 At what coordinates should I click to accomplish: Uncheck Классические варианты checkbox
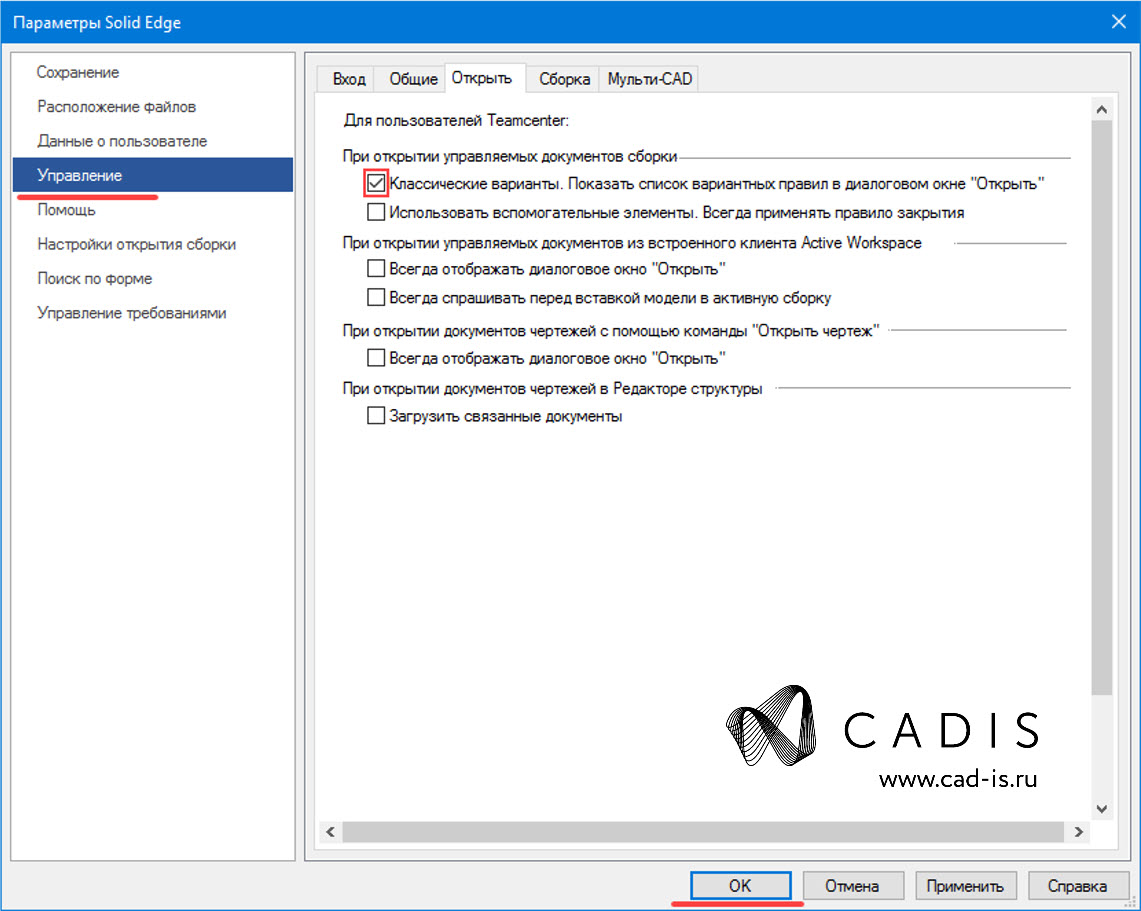(x=375, y=183)
